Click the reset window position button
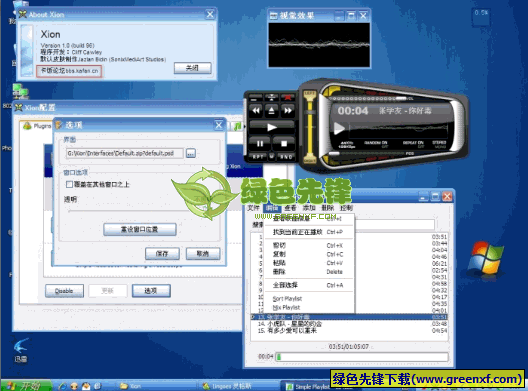The image size is (528, 391). coord(139,229)
